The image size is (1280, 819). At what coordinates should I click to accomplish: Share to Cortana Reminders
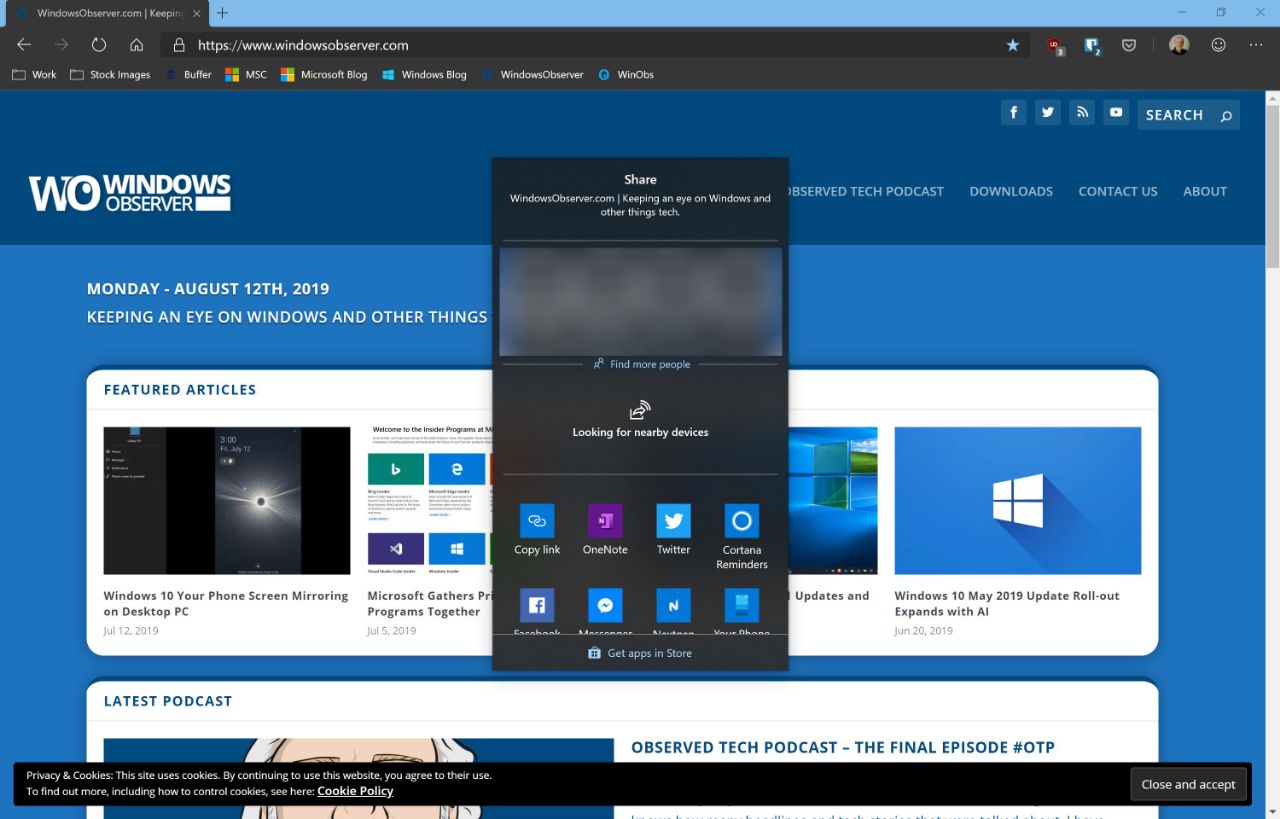742,537
